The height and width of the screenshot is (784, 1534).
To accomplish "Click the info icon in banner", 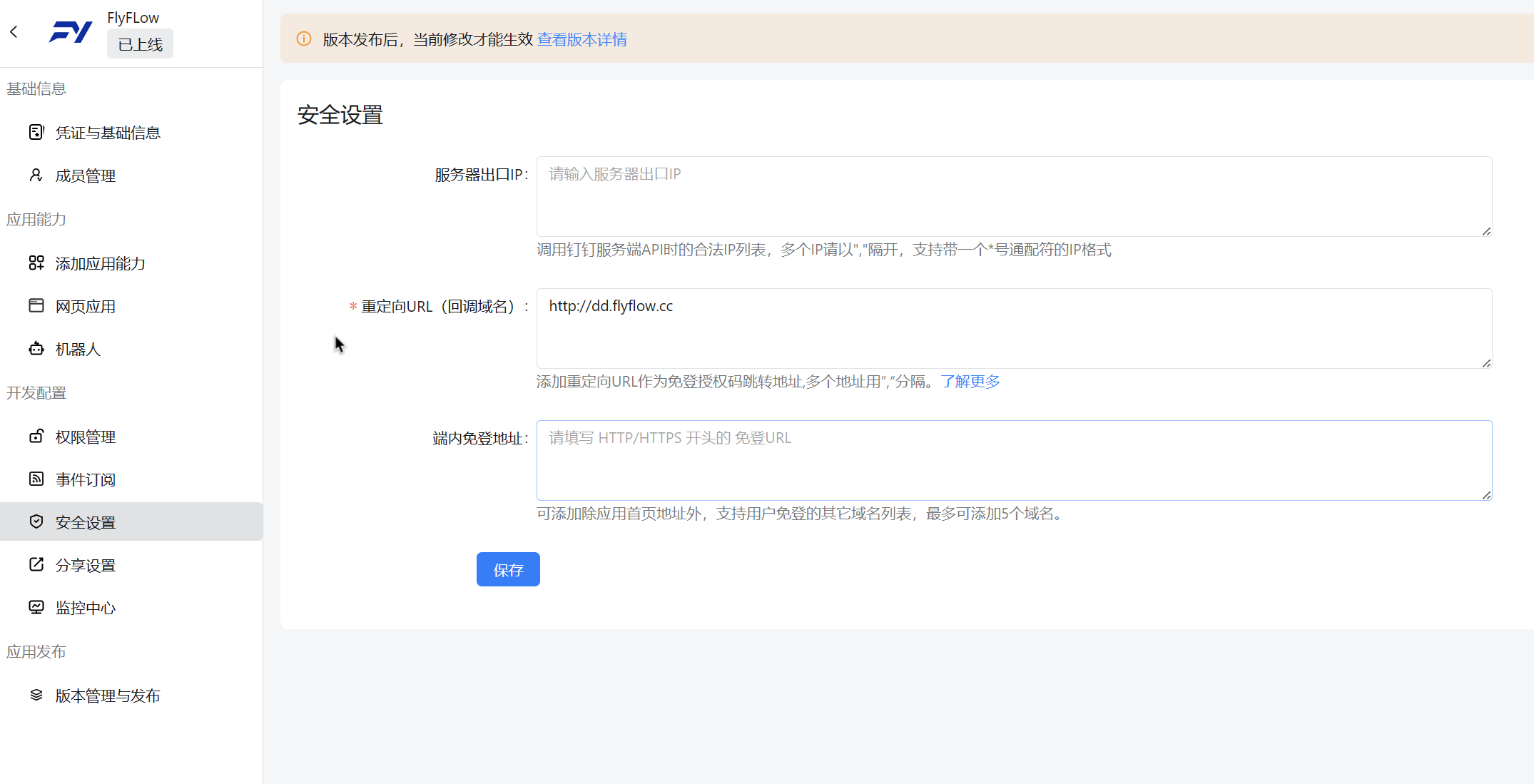I will click(304, 39).
